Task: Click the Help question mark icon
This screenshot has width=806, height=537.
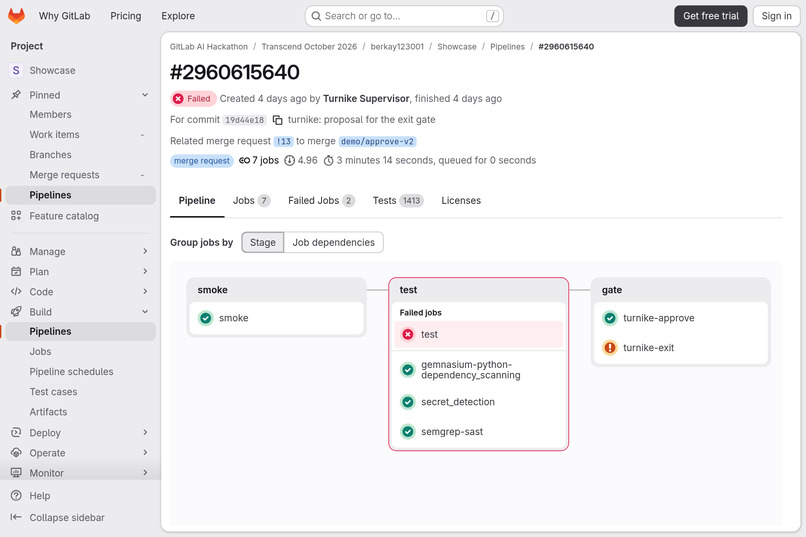Action: (16, 495)
